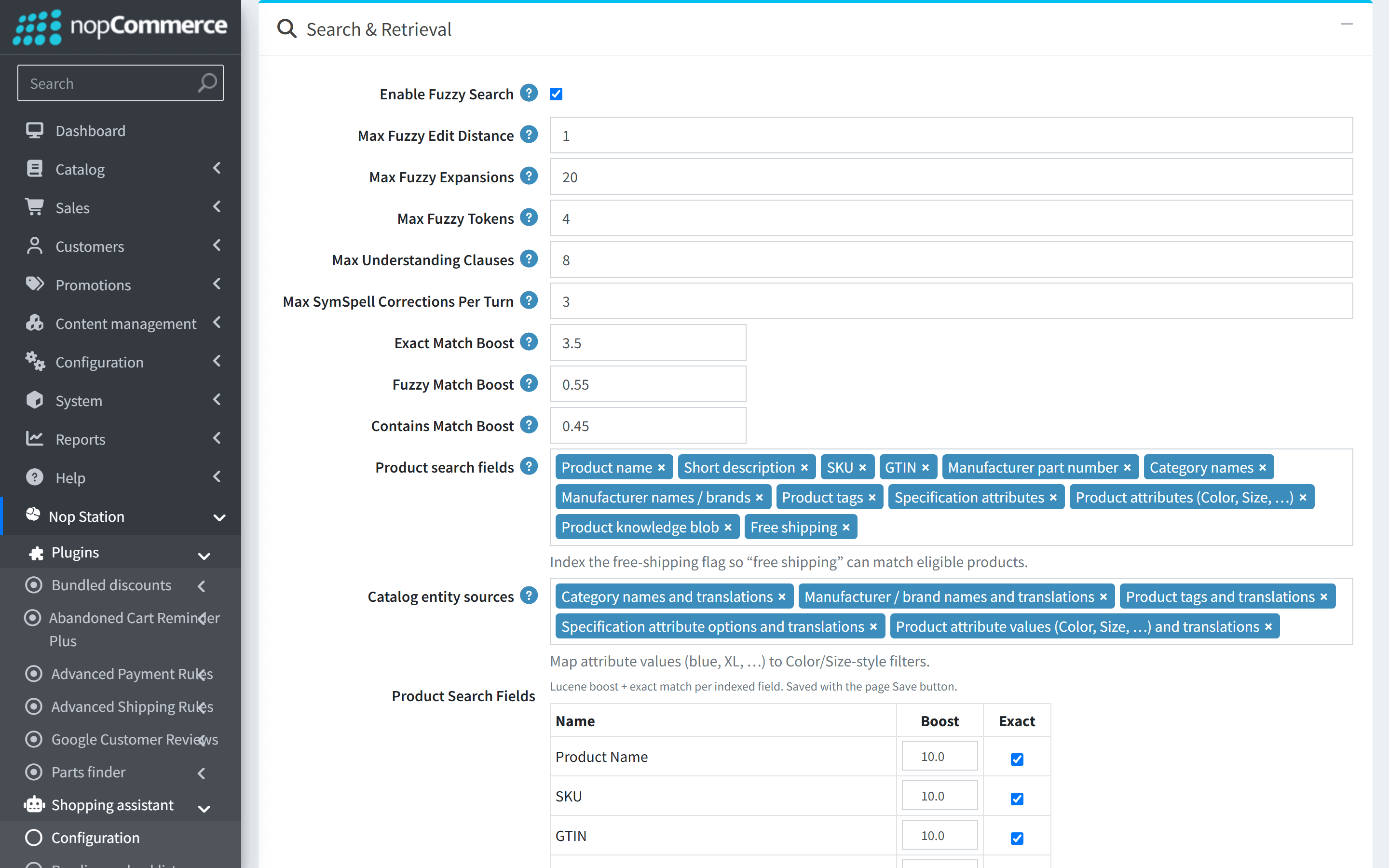Remove the Short description tag
Viewport: 1389px width, 868px height.
(x=804, y=468)
